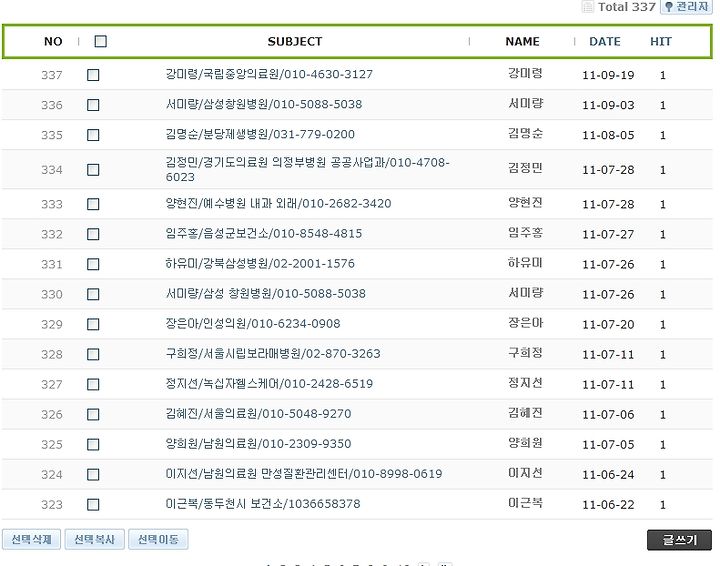
Task: Click author name 구희정 in NAME column
Action: [x=525, y=353]
